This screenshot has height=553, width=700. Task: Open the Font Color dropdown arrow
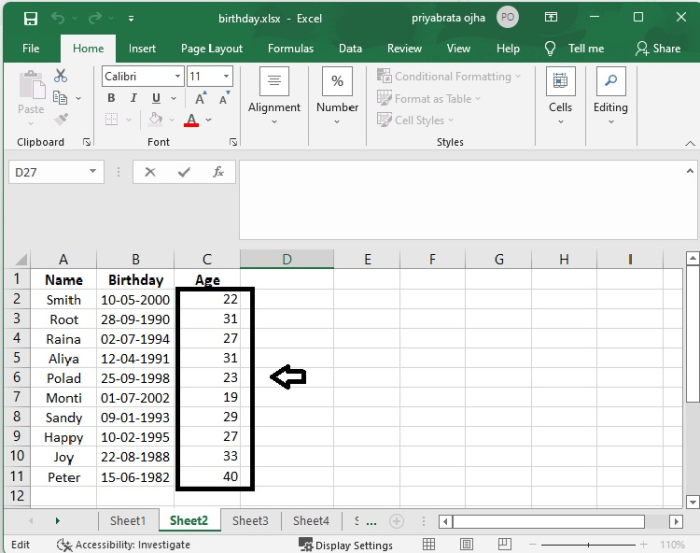208,120
